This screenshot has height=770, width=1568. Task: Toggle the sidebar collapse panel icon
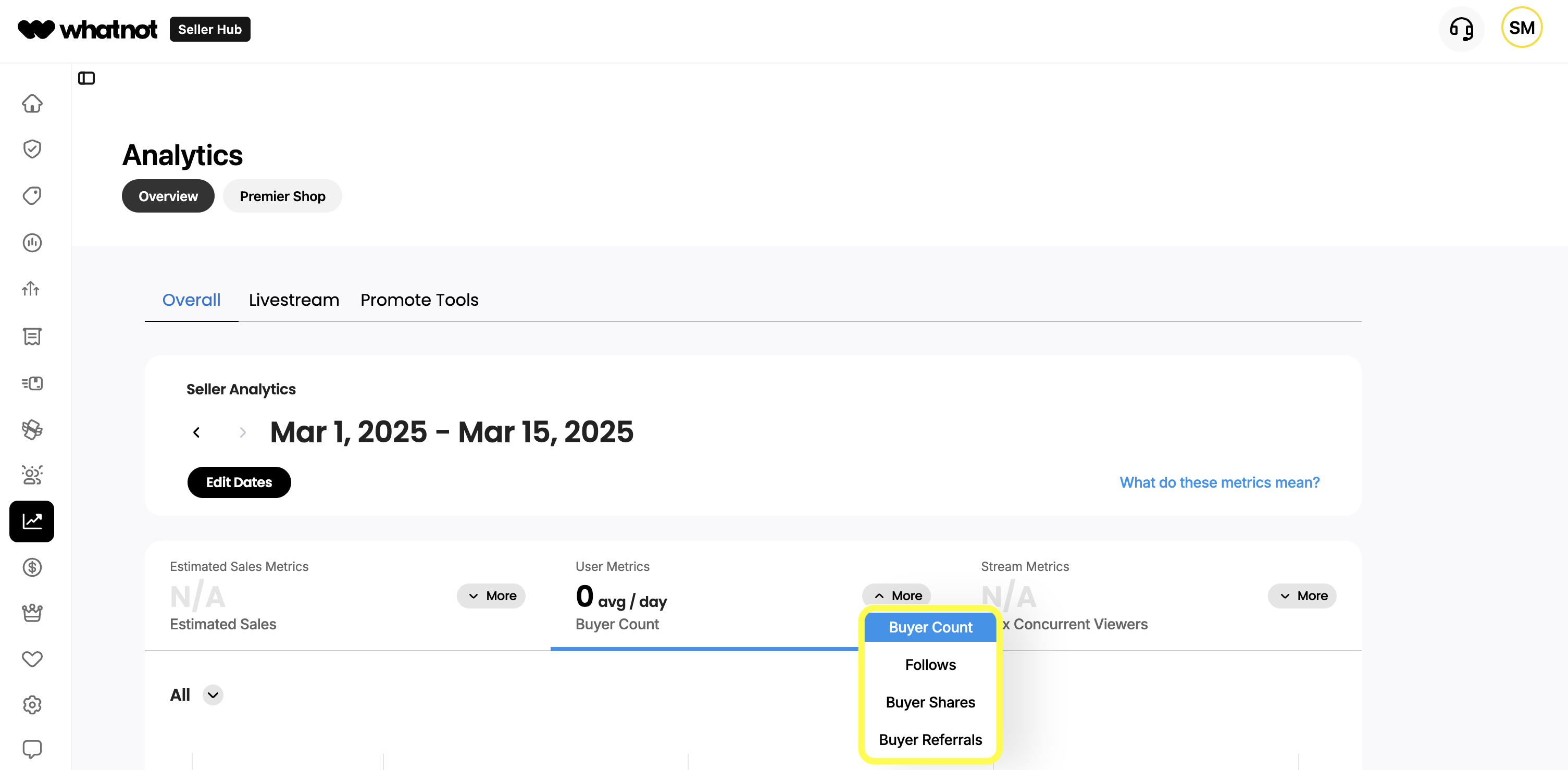coord(86,78)
